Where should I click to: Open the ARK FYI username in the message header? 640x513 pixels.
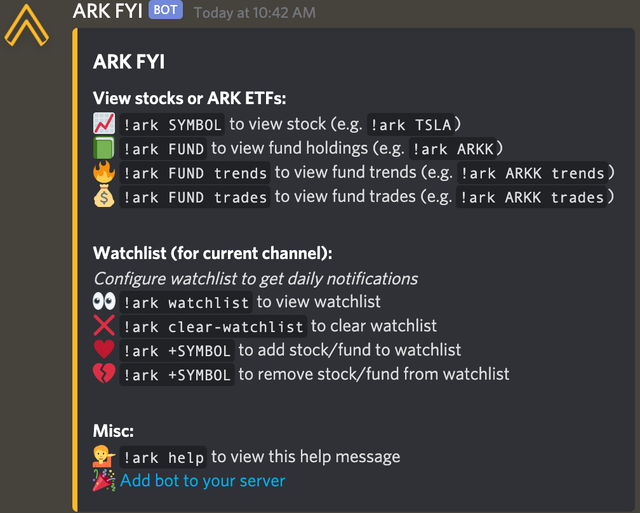[x=107, y=12]
